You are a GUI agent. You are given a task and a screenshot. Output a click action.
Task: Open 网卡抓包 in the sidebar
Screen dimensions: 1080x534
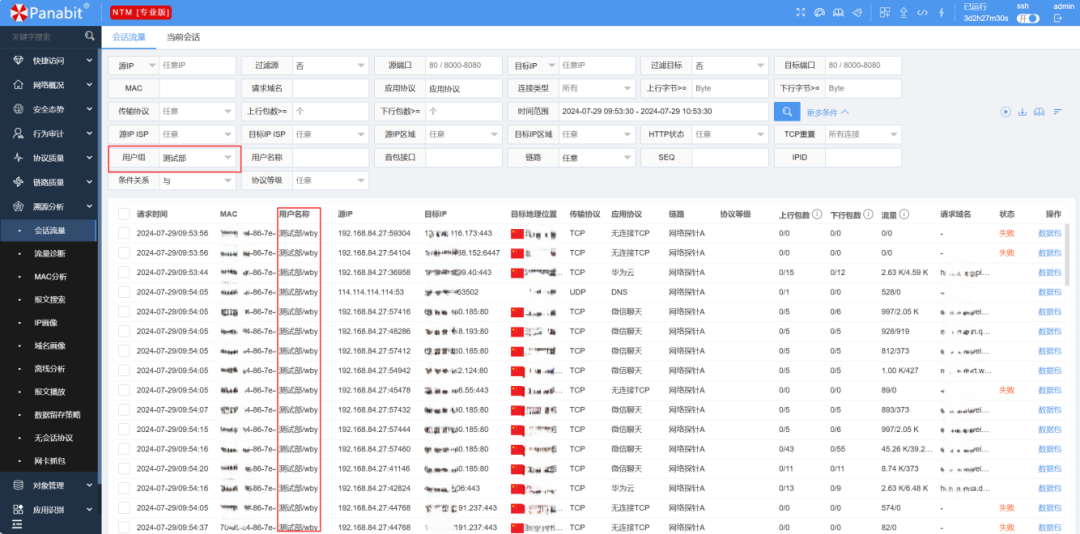click(50, 460)
